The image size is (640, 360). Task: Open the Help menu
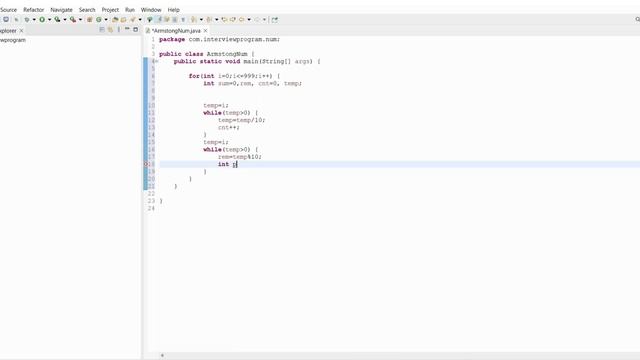pos(173,9)
